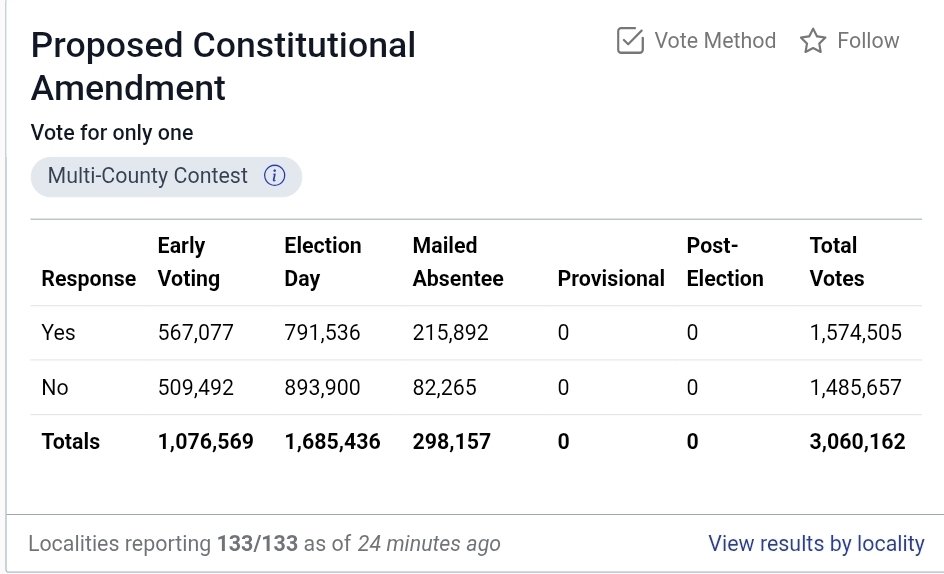The width and height of the screenshot is (944, 574).
Task: Click the Mailed Absentee column header
Action: 458,262
